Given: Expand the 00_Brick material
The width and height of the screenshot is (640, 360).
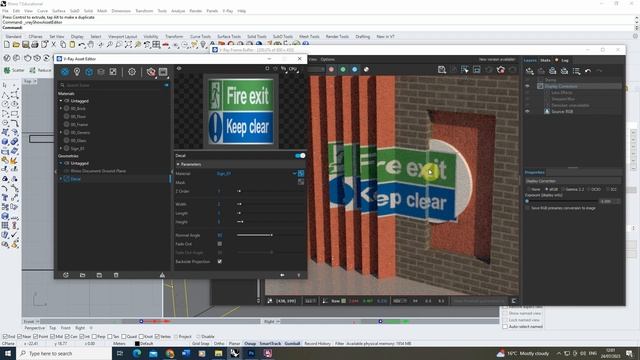Looking at the screenshot, I should (61, 109).
